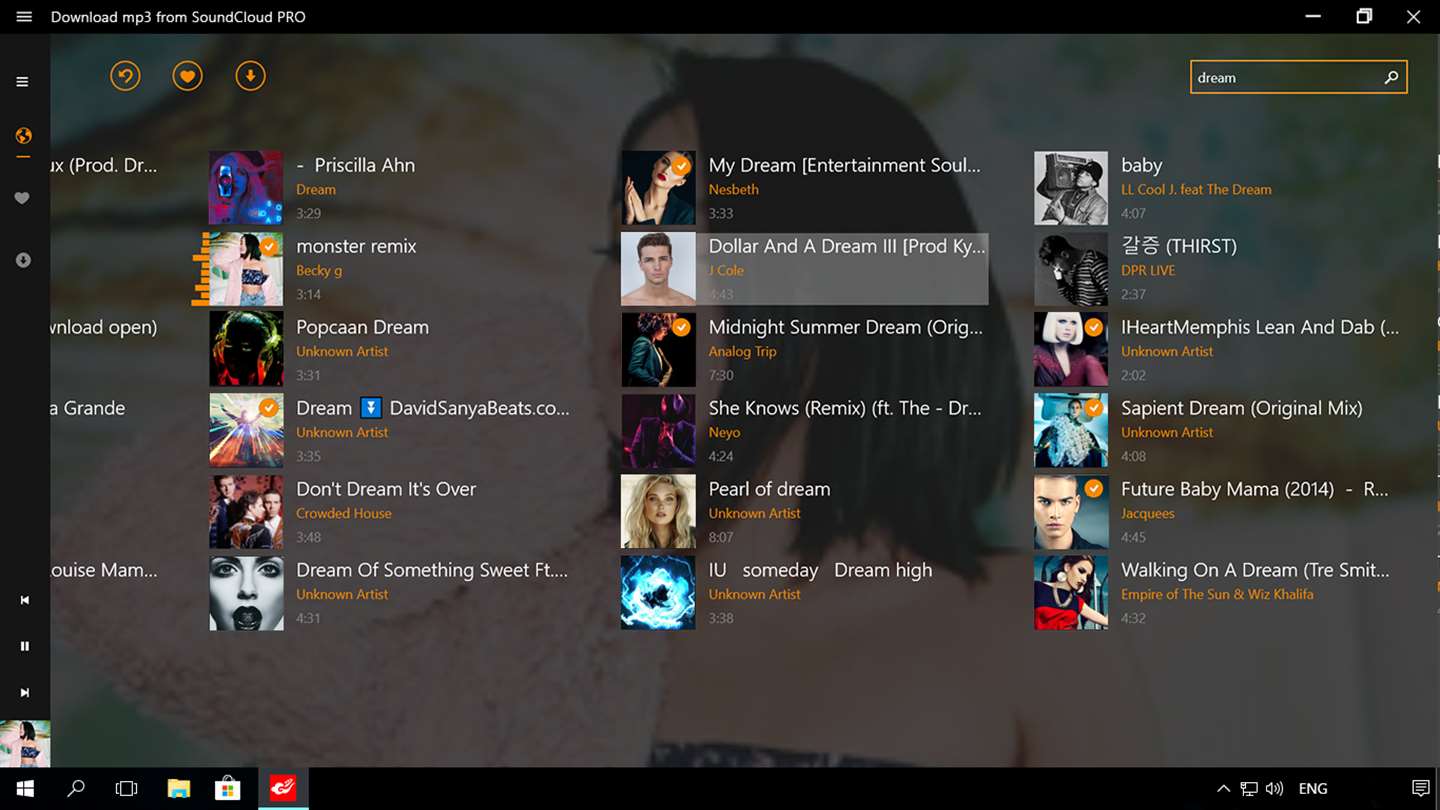
Task: Pause the current track
Action: click(25, 646)
